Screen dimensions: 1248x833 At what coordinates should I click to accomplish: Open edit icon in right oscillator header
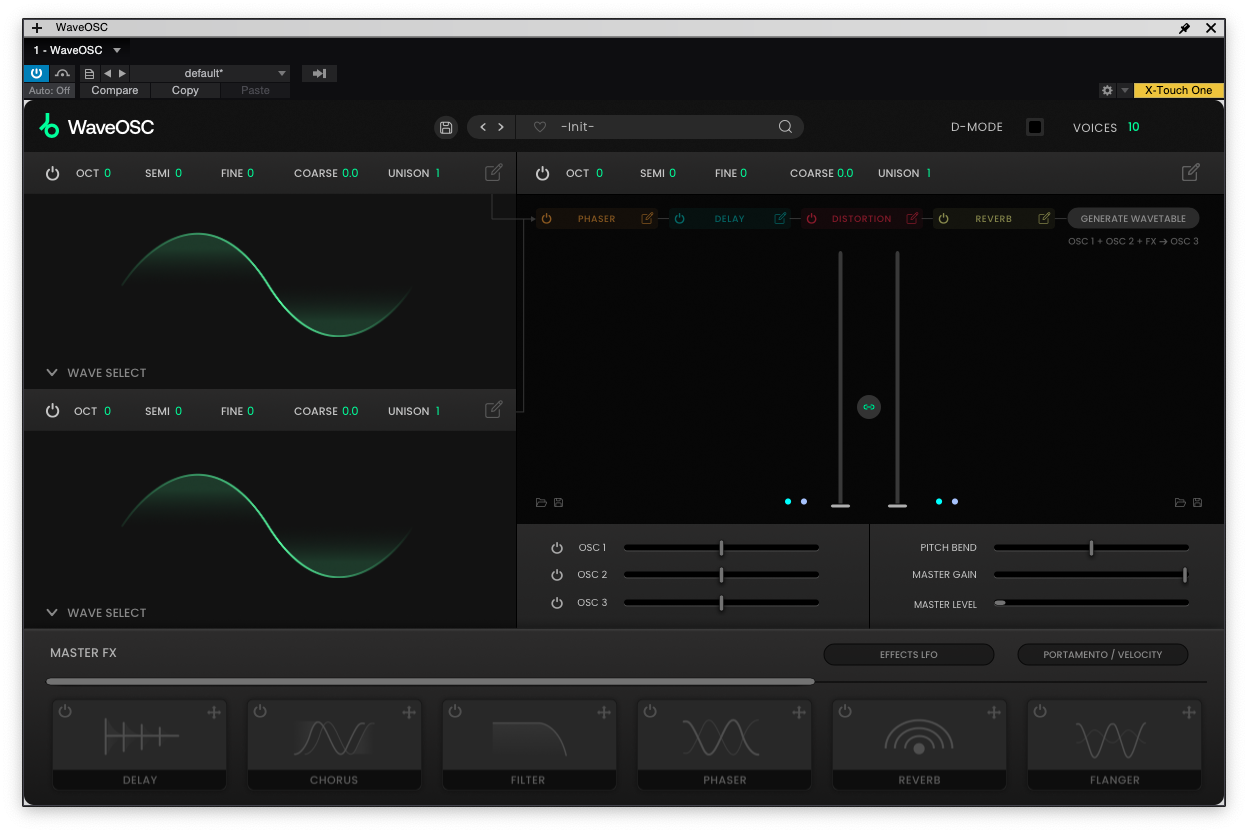click(1190, 172)
